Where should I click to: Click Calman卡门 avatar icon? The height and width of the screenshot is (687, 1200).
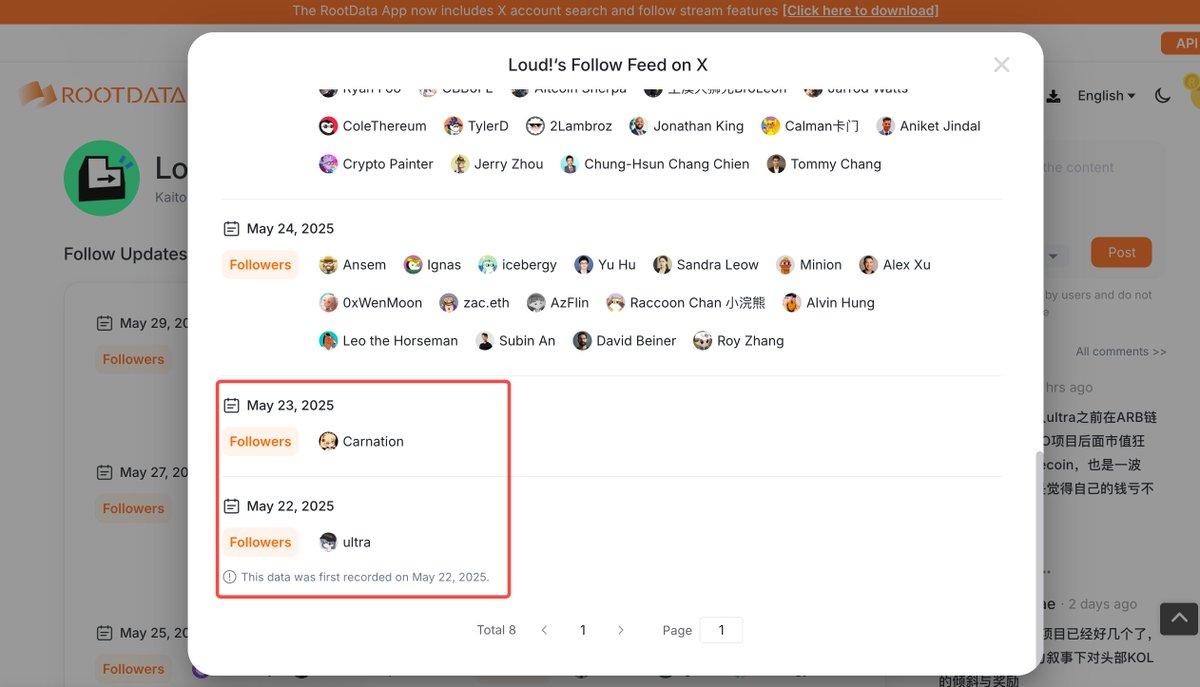pyautogui.click(x=770, y=126)
